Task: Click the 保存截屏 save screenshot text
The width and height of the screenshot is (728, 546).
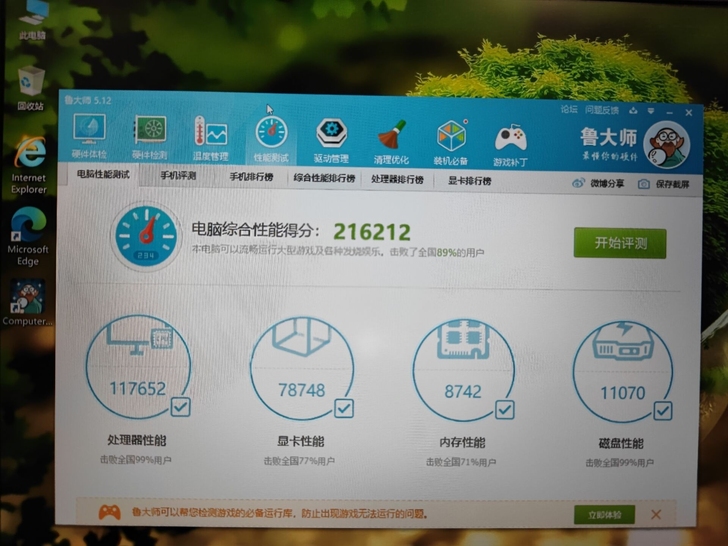Action: pos(672,184)
